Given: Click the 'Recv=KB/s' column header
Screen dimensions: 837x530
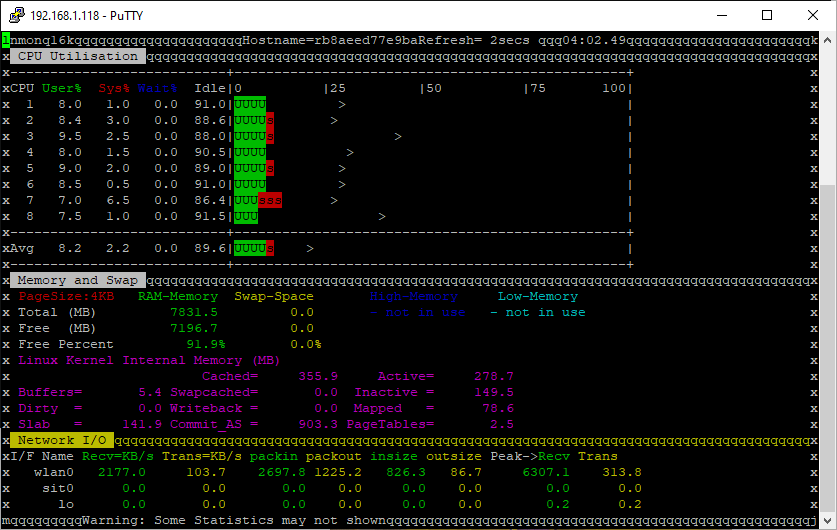Looking at the screenshot, I should 118,456.
